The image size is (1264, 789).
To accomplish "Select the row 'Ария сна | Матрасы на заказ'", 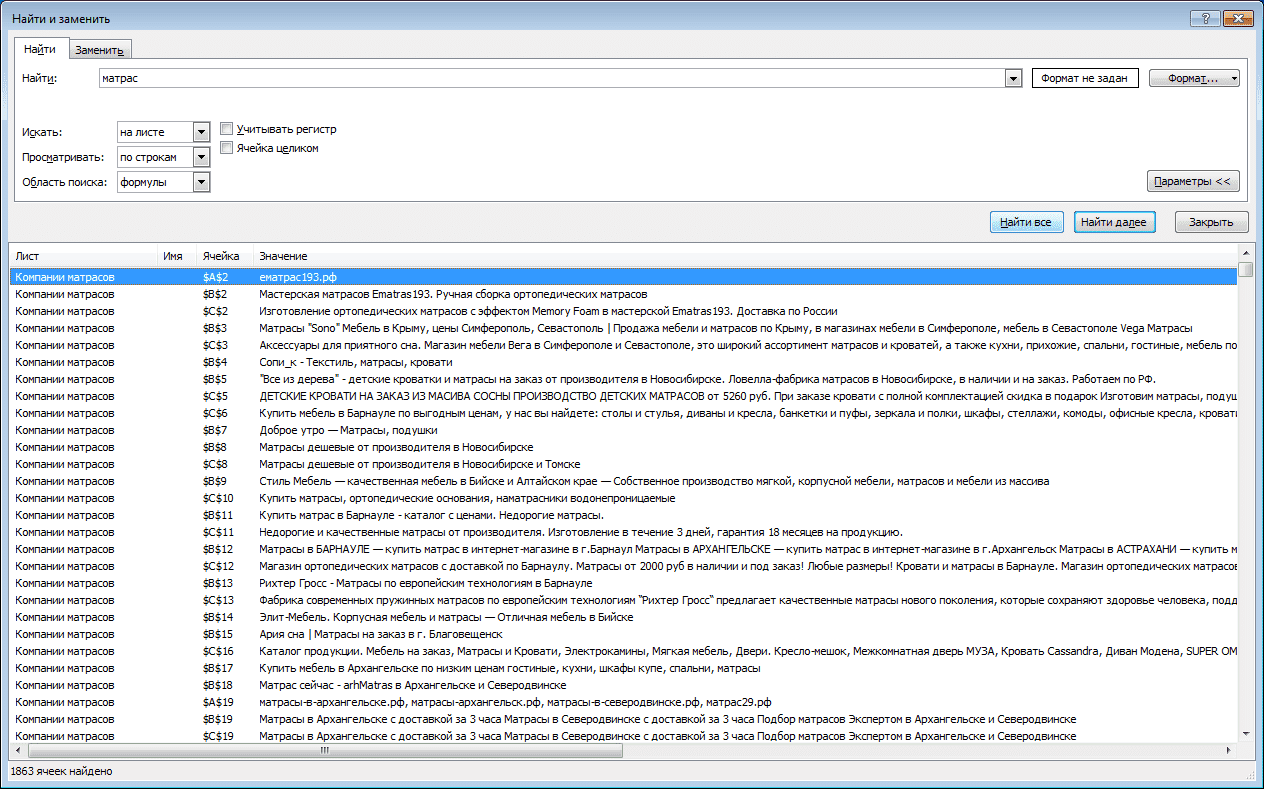I will click(x=623, y=634).
